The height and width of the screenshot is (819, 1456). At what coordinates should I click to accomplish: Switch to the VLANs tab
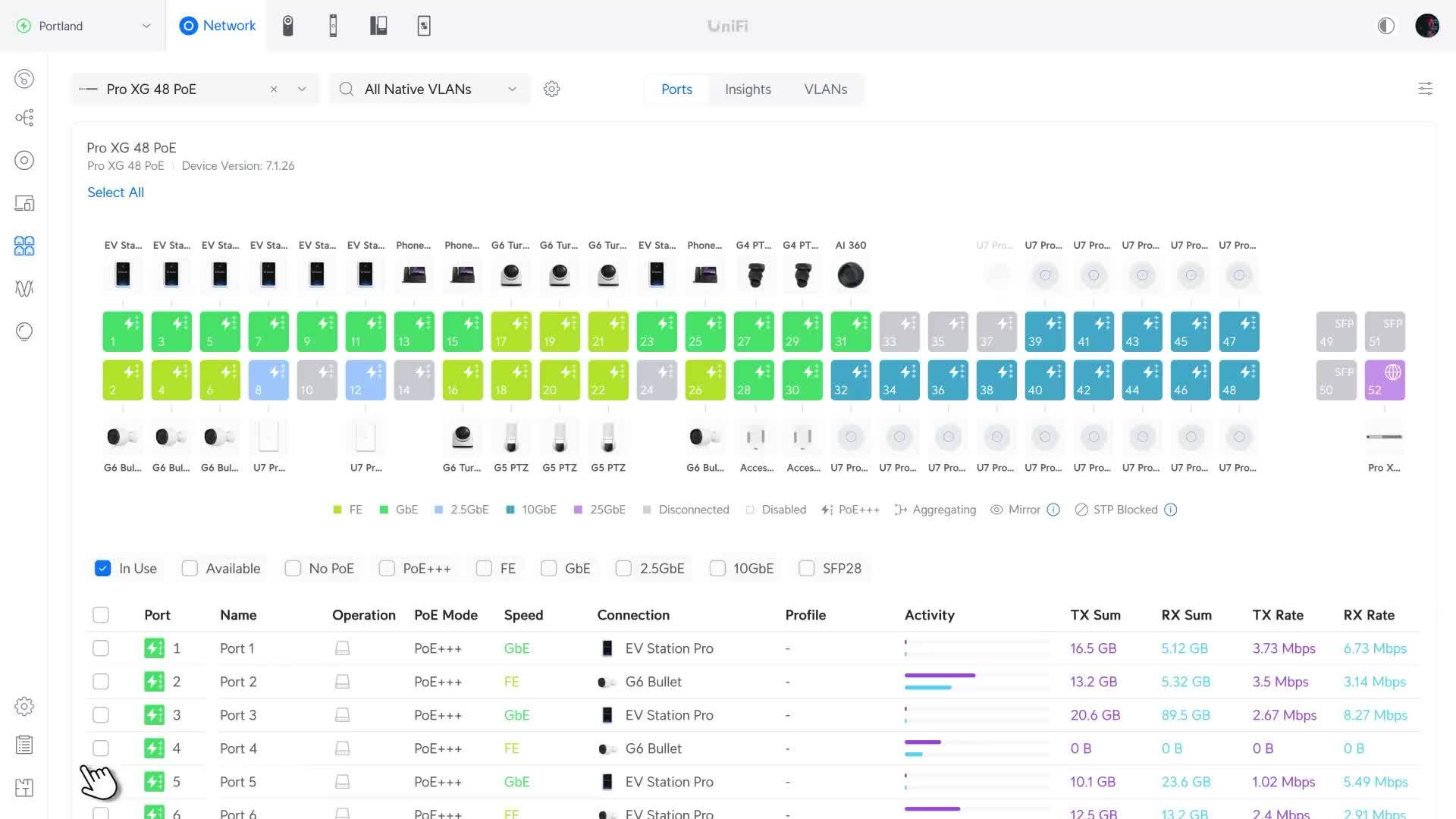[x=825, y=89]
